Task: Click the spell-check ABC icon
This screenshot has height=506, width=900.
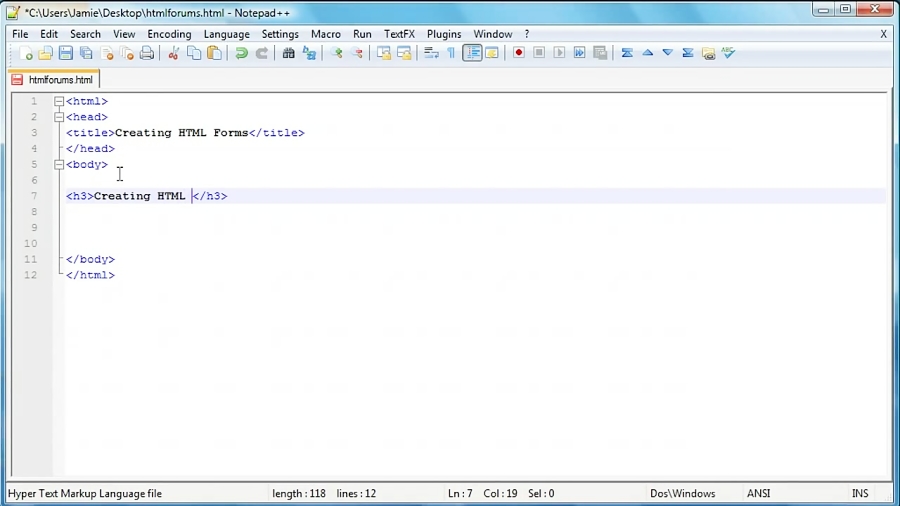Action: point(729,53)
